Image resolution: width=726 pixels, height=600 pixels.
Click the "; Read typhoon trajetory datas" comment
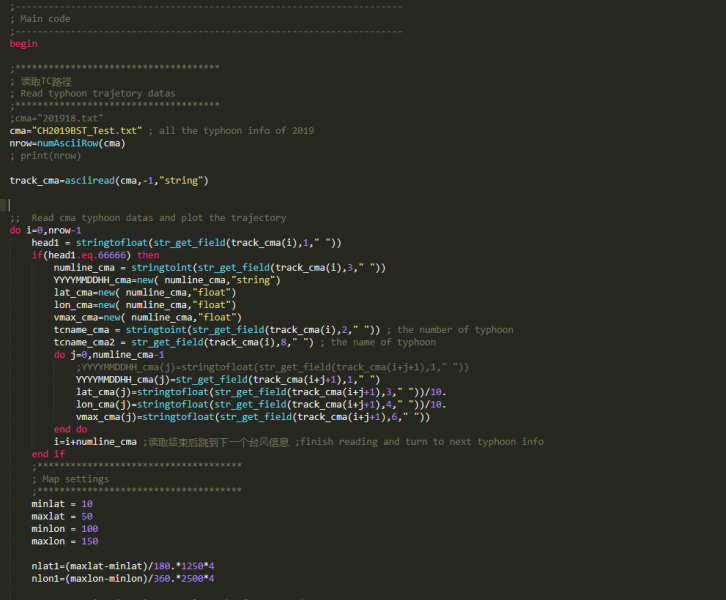click(97, 94)
